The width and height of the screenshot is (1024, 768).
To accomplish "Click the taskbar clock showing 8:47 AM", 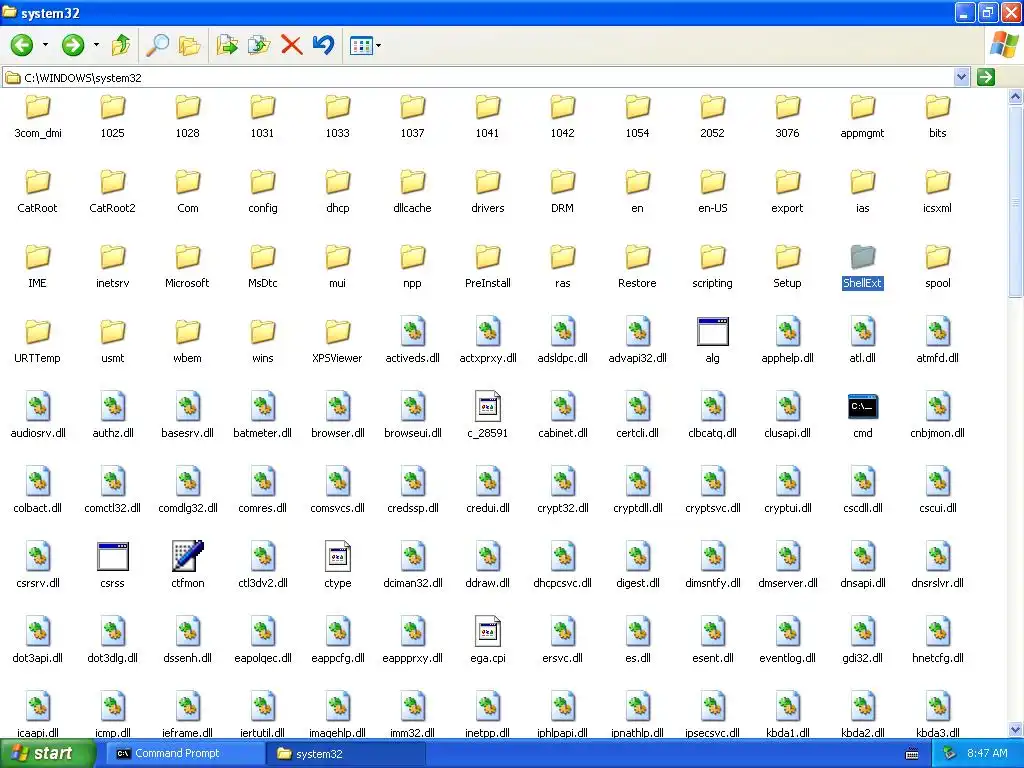I will (987, 754).
